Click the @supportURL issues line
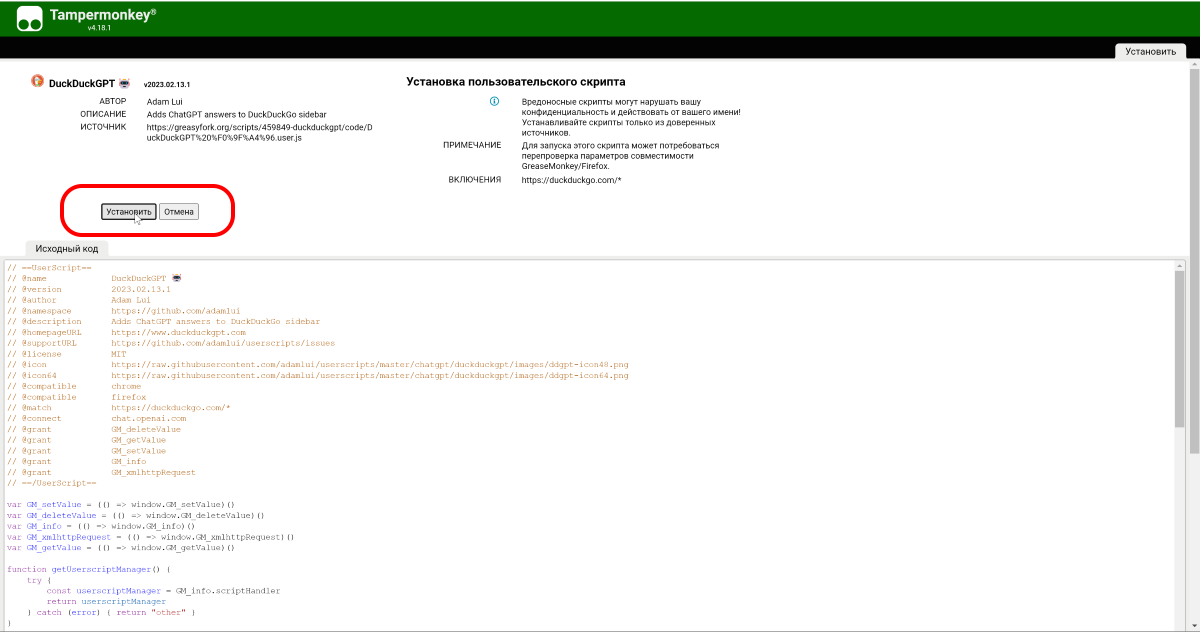 coord(171,343)
